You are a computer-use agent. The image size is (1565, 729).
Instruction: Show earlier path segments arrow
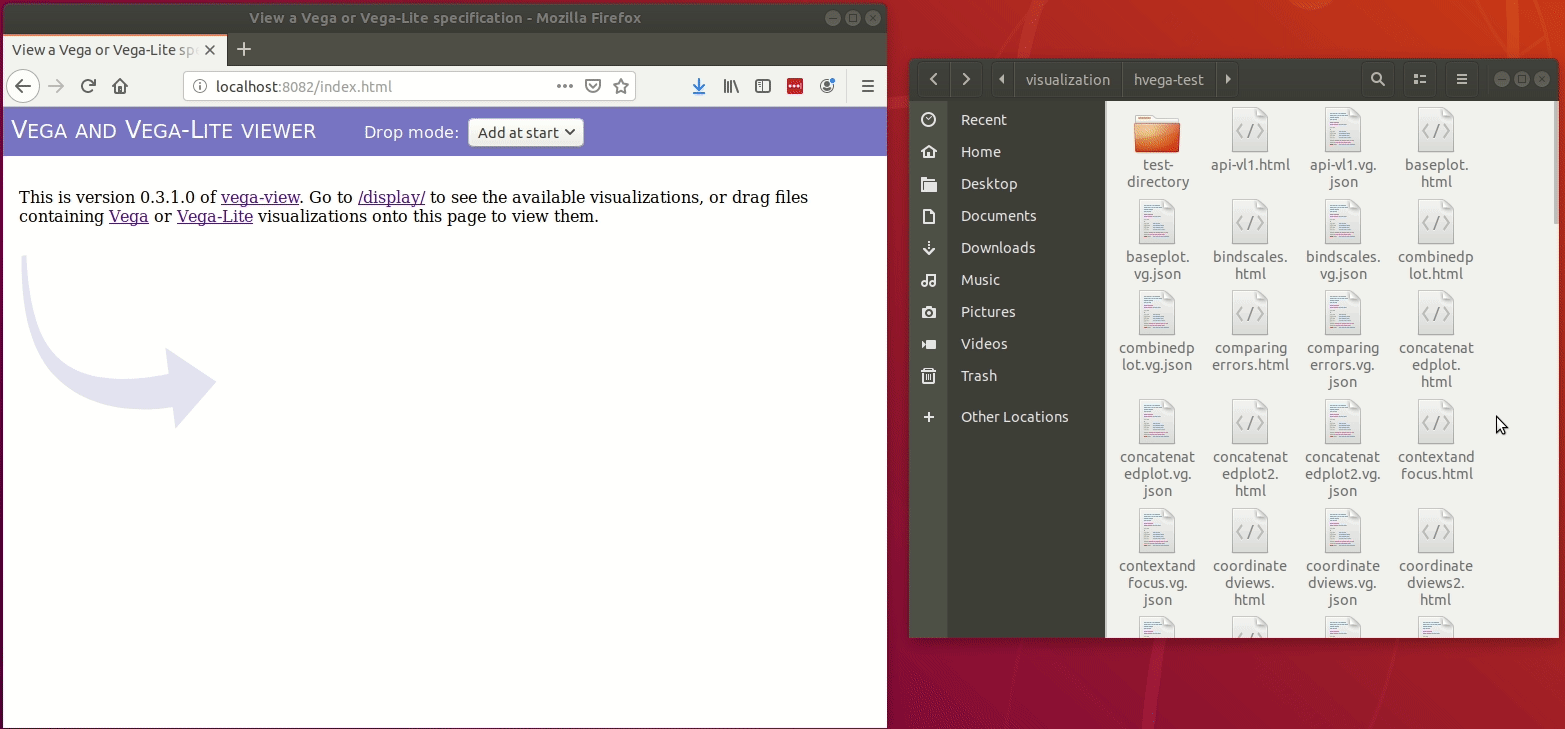[x=1003, y=79]
